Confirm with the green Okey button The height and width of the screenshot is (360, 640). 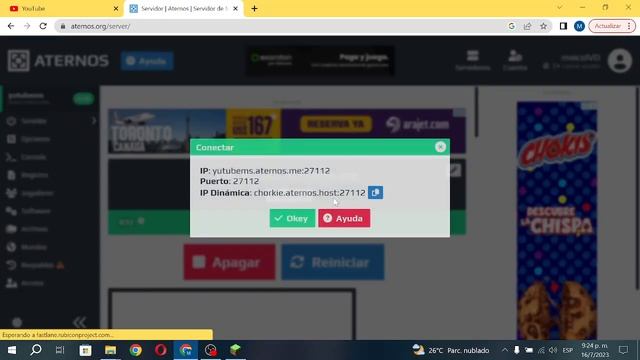coord(292,218)
